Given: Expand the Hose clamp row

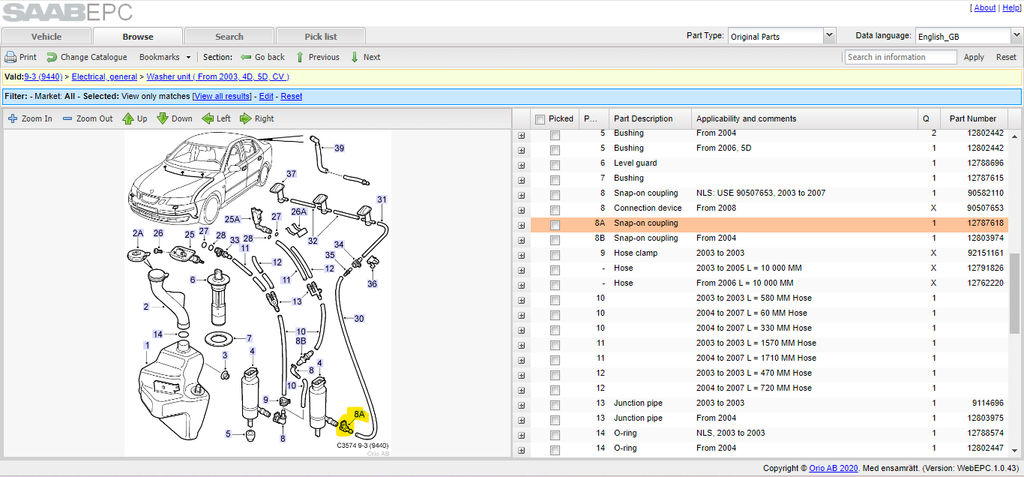Looking at the screenshot, I should (x=521, y=255).
